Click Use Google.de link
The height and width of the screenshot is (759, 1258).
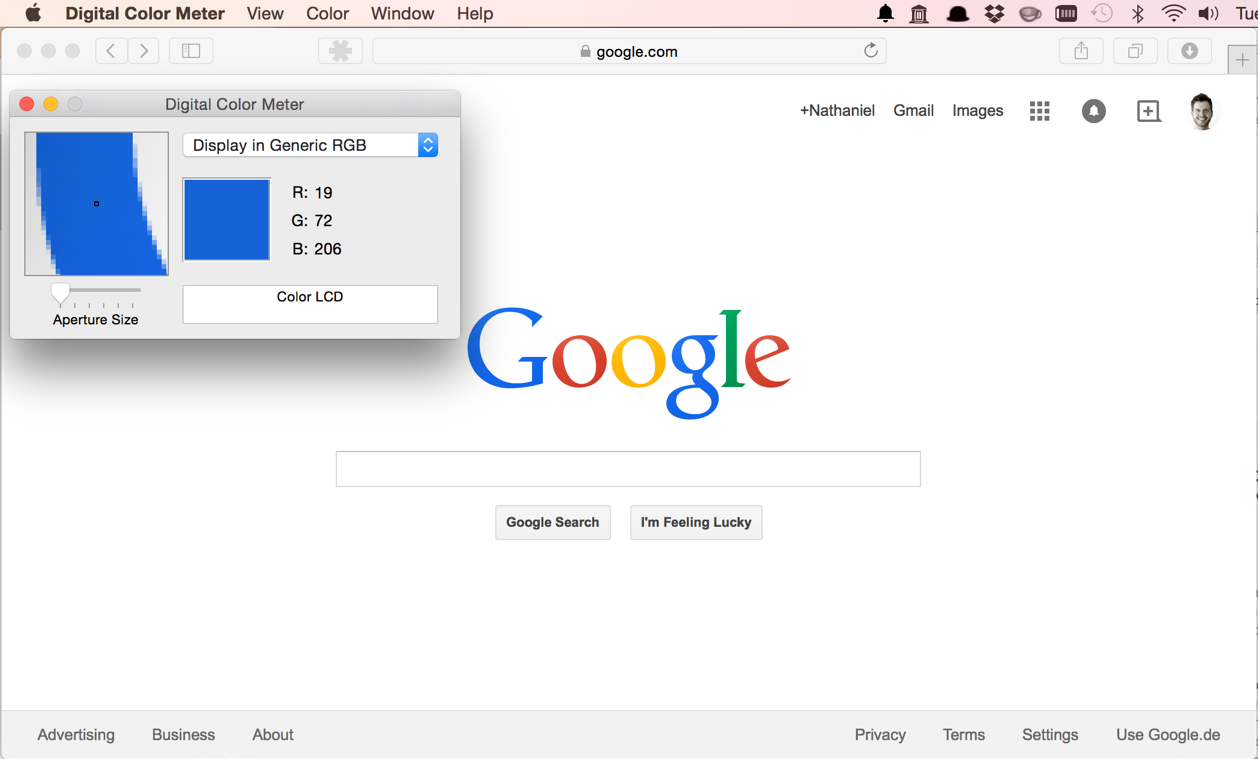click(x=1168, y=735)
